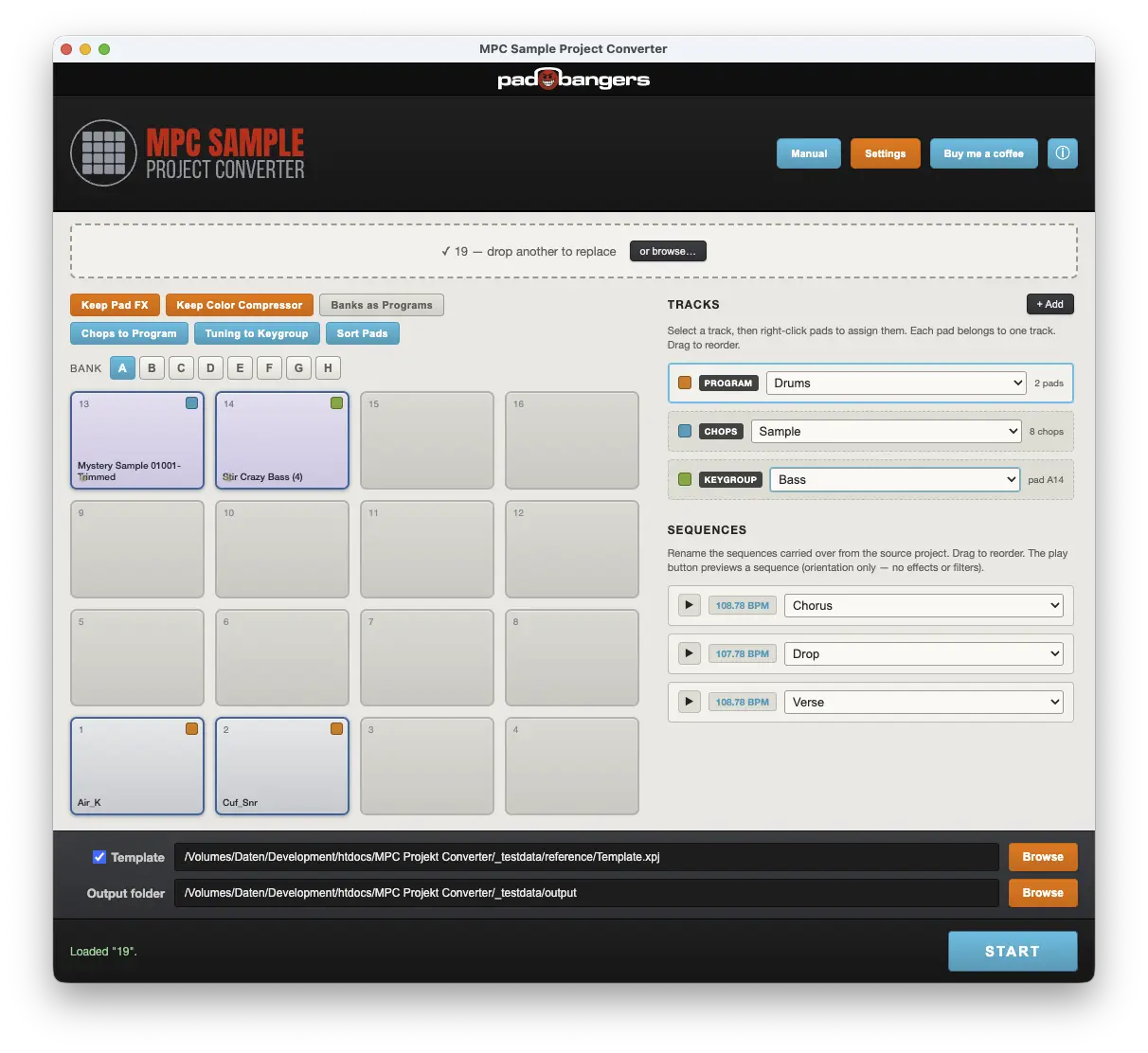Play the Verse sequence preview
The width and height of the screenshot is (1148, 1053).
(690, 702)
